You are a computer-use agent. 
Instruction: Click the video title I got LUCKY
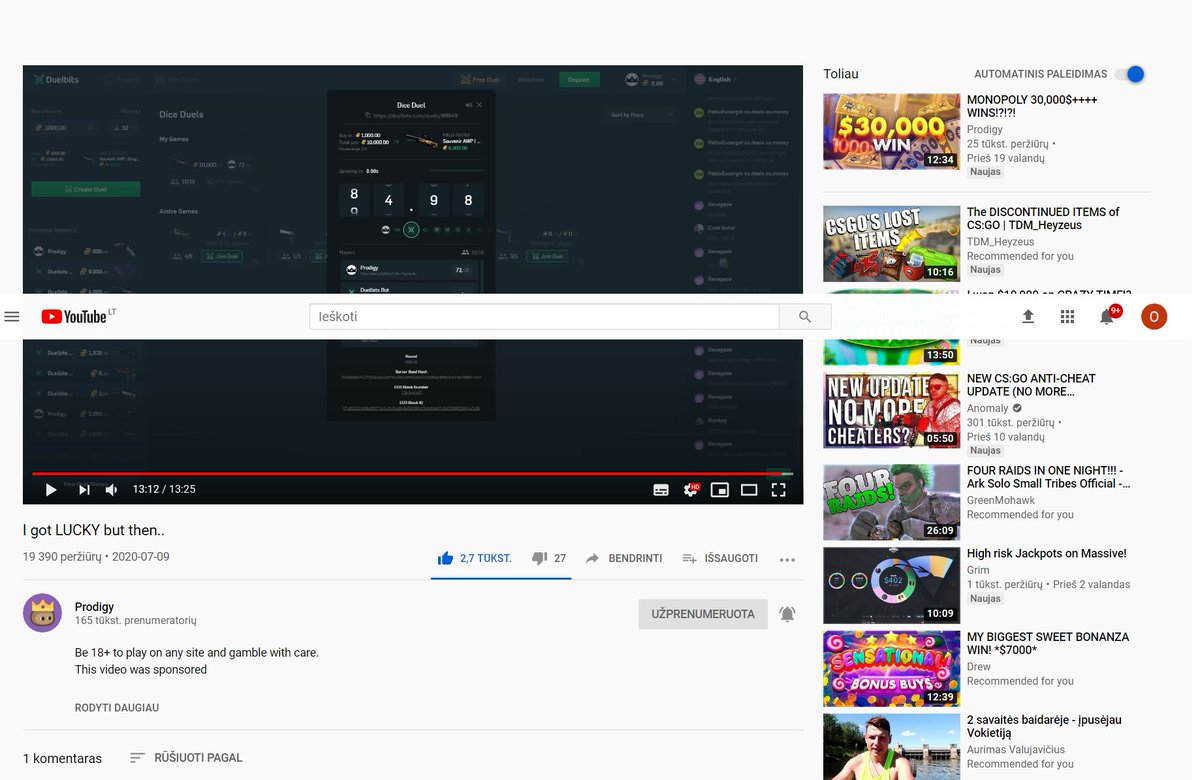click(93, 530)
